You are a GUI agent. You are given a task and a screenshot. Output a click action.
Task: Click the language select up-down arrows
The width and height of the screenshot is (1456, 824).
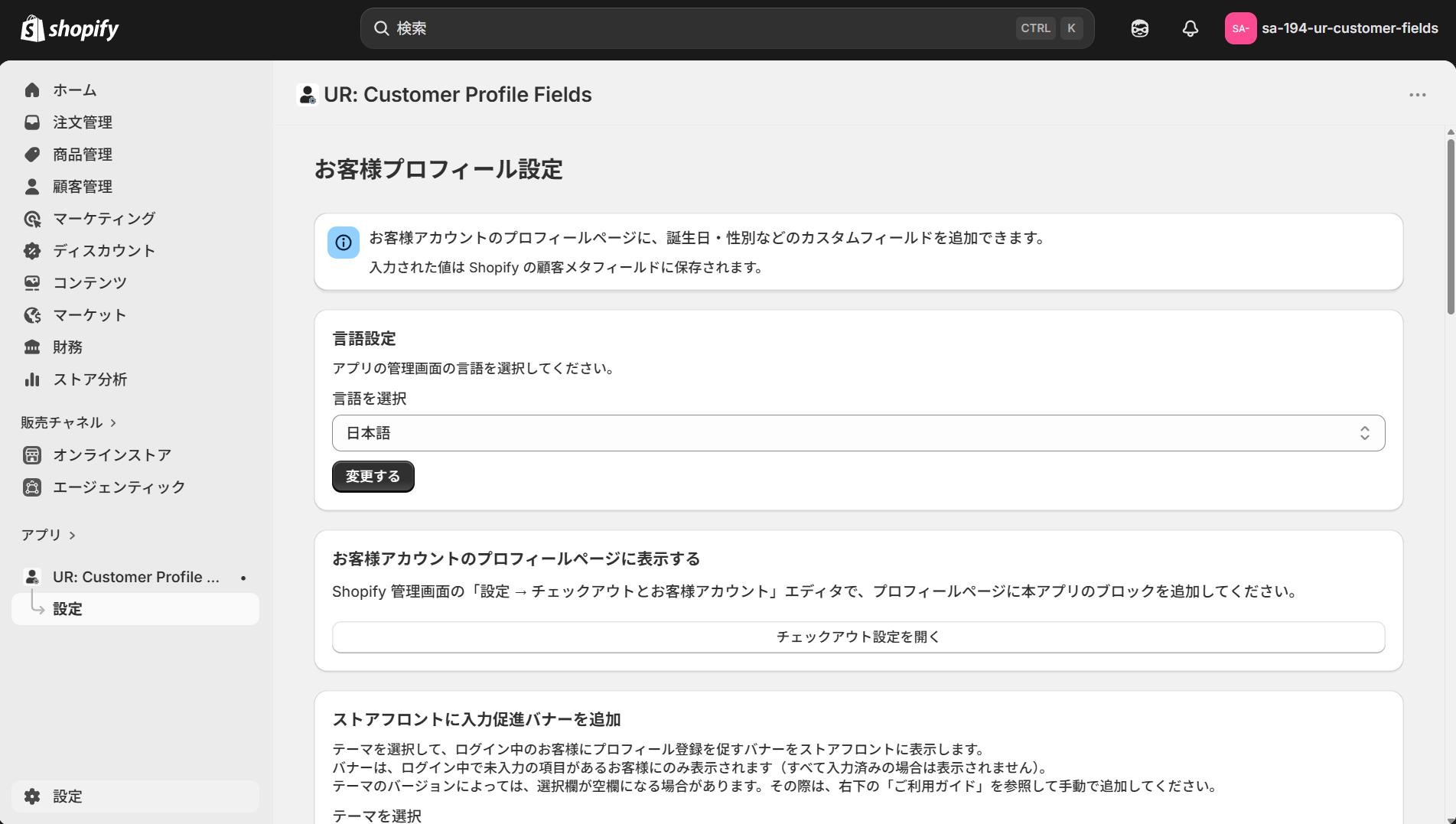point(1364,433)
